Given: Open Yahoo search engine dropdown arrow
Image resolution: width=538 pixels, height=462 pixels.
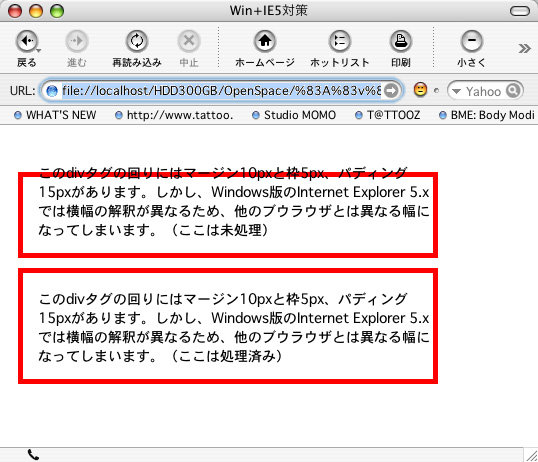Looking at the screenshot, I should click(x=456, y=91).
